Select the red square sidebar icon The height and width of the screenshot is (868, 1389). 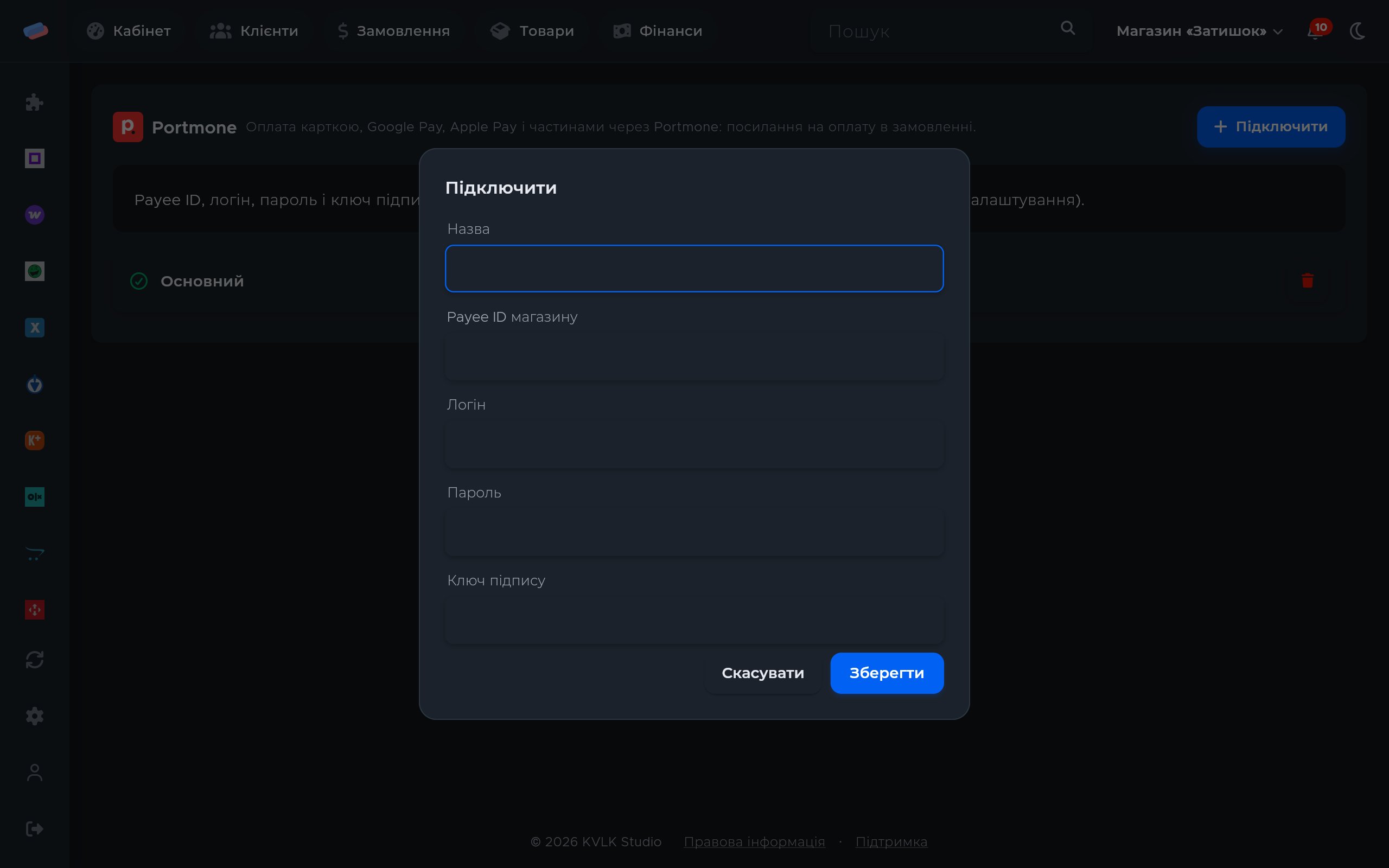click(x=34, y=610)
